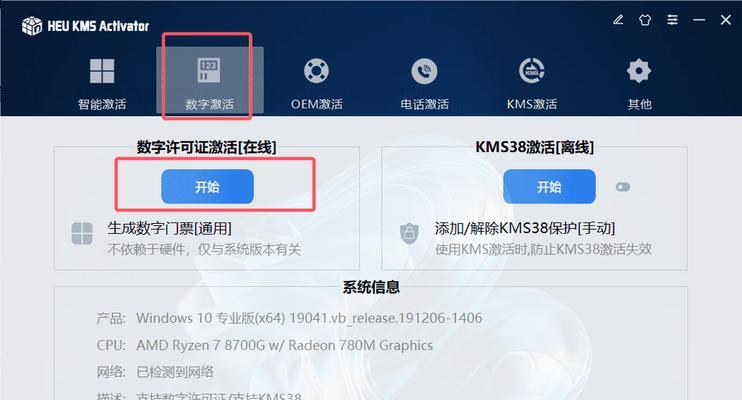Select the 数字激活 tab
The image size is (742, 400).
tap(210, 80)
